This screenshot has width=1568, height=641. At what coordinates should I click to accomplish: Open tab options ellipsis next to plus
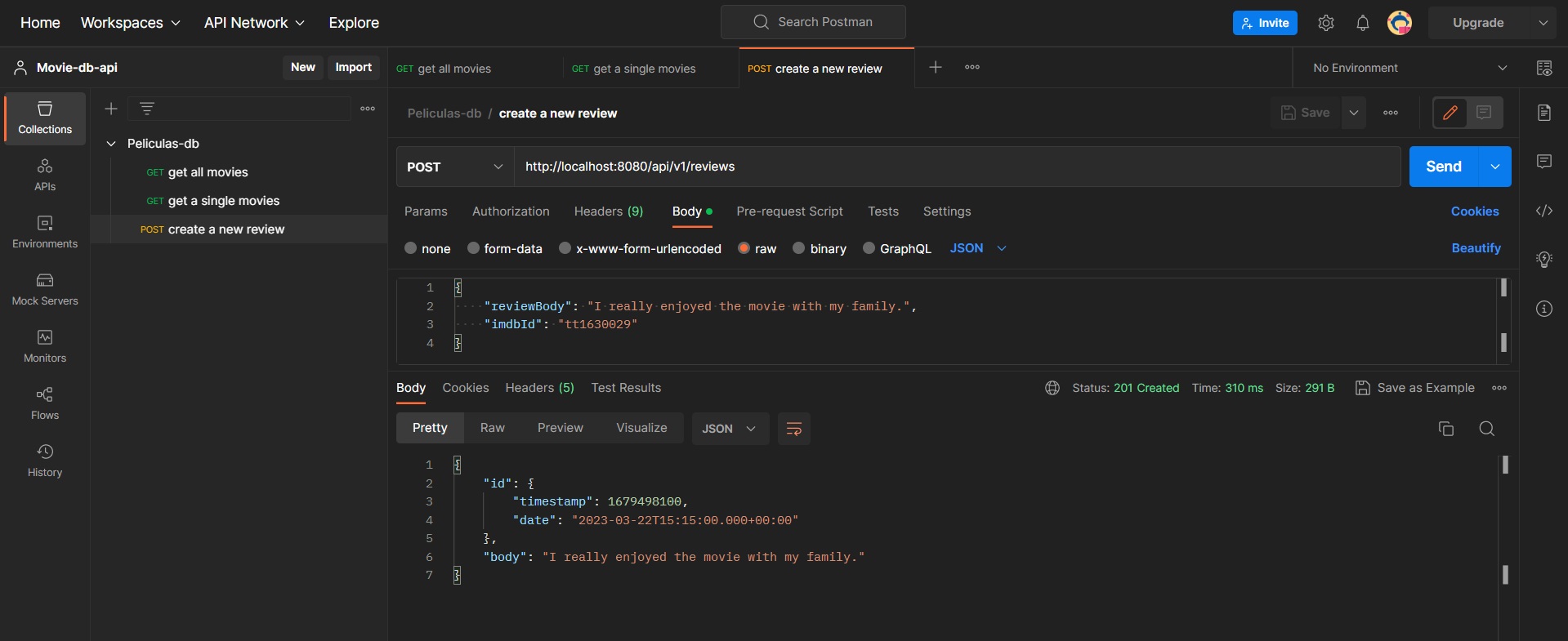[x=972, y=67]
